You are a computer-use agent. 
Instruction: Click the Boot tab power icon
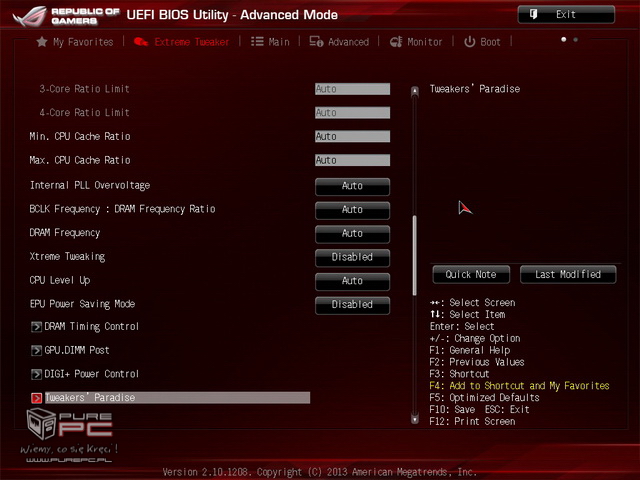[469, 42]
